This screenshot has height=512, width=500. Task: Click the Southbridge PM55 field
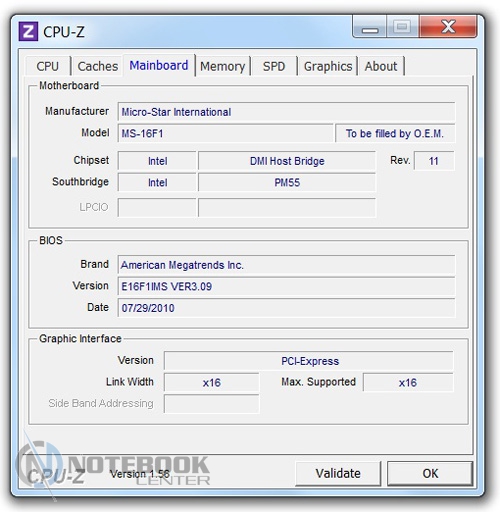287,182
